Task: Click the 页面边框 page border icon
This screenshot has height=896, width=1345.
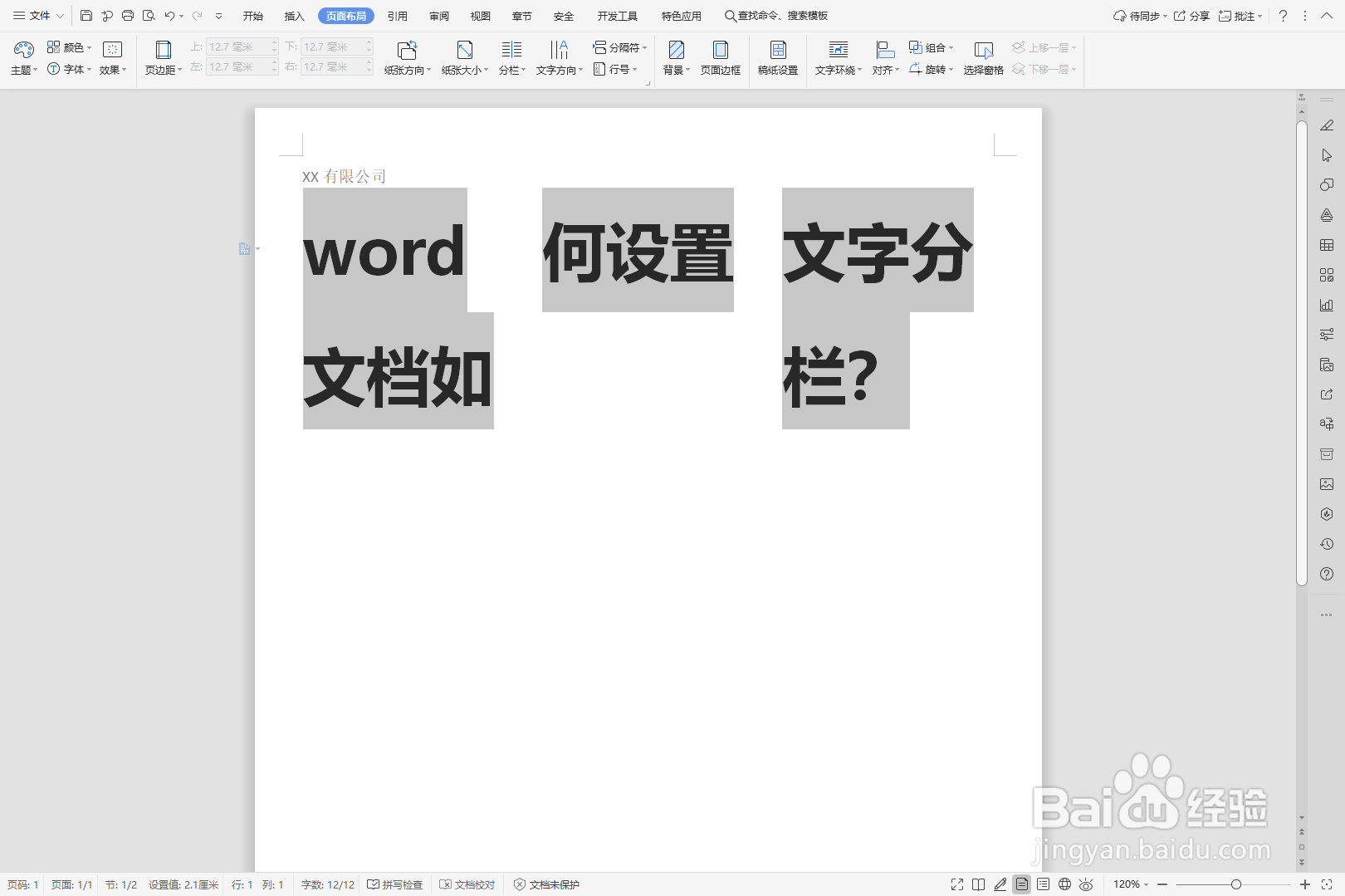Action: tap(721, 58)
